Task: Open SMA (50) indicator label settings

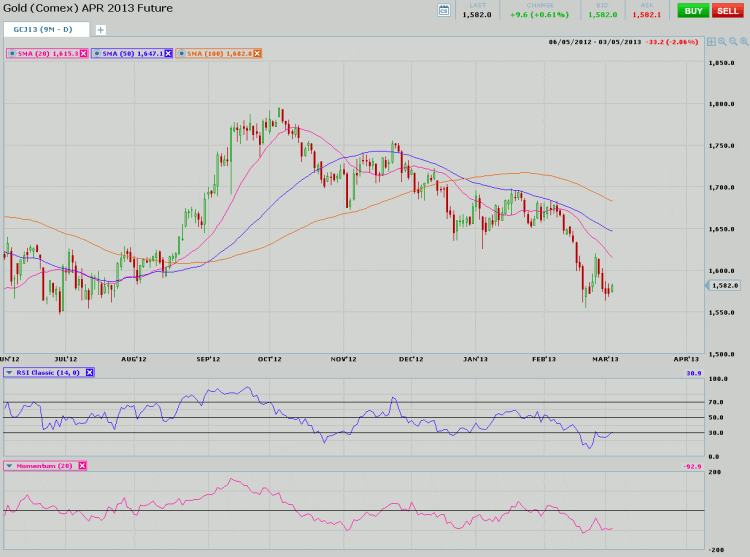Action: pyautogui.click(x=132, y=53)
